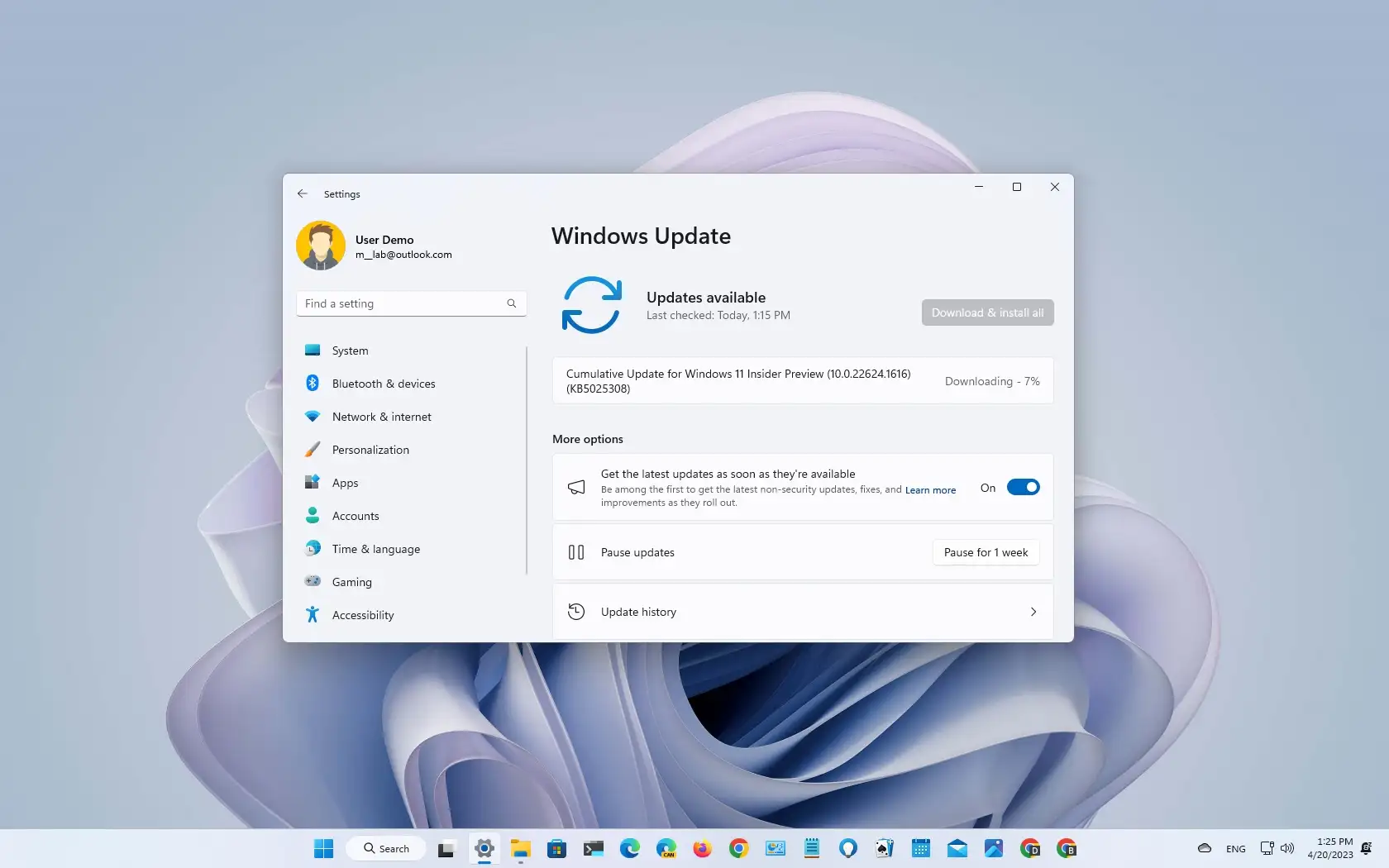Screen dimensions: 1389x868
Task: Click the Windows Update sync arrows icon
Action: [591, 304]
